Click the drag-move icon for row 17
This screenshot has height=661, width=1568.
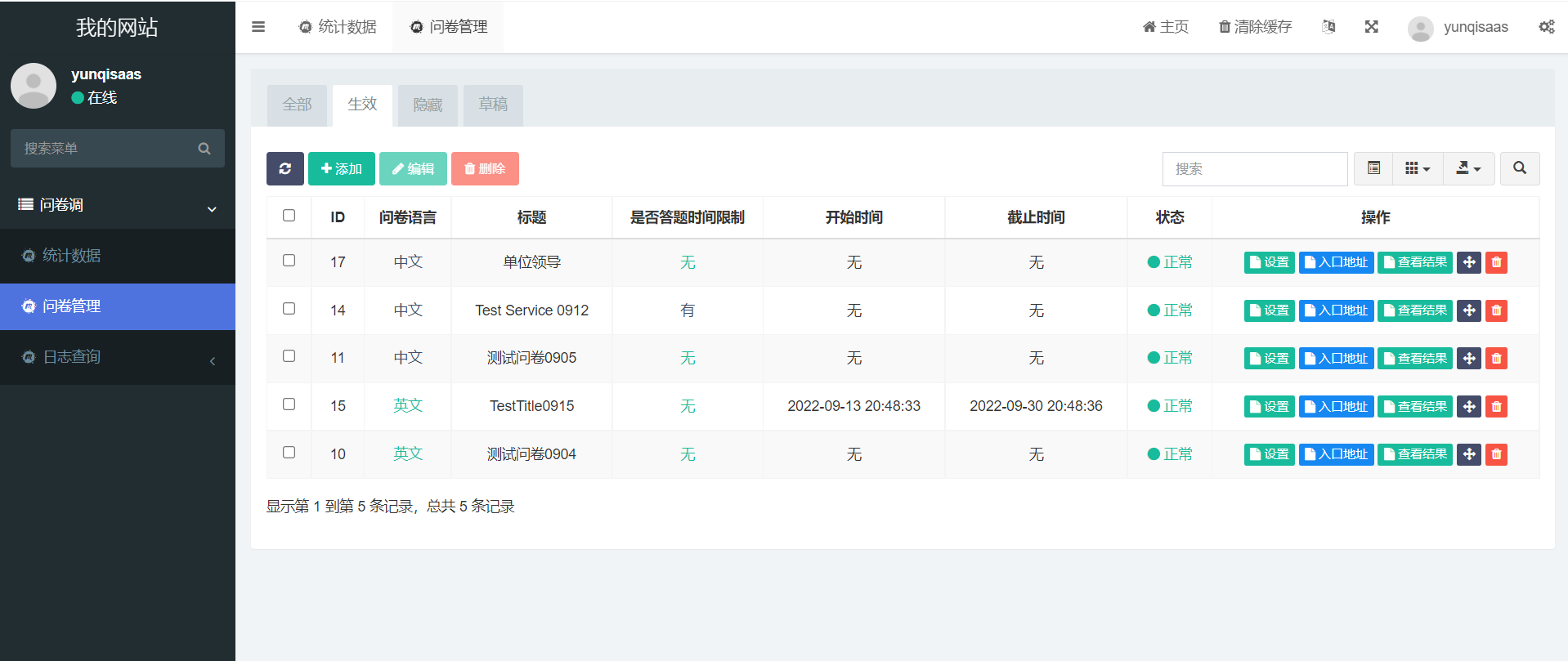point(1469,262)
